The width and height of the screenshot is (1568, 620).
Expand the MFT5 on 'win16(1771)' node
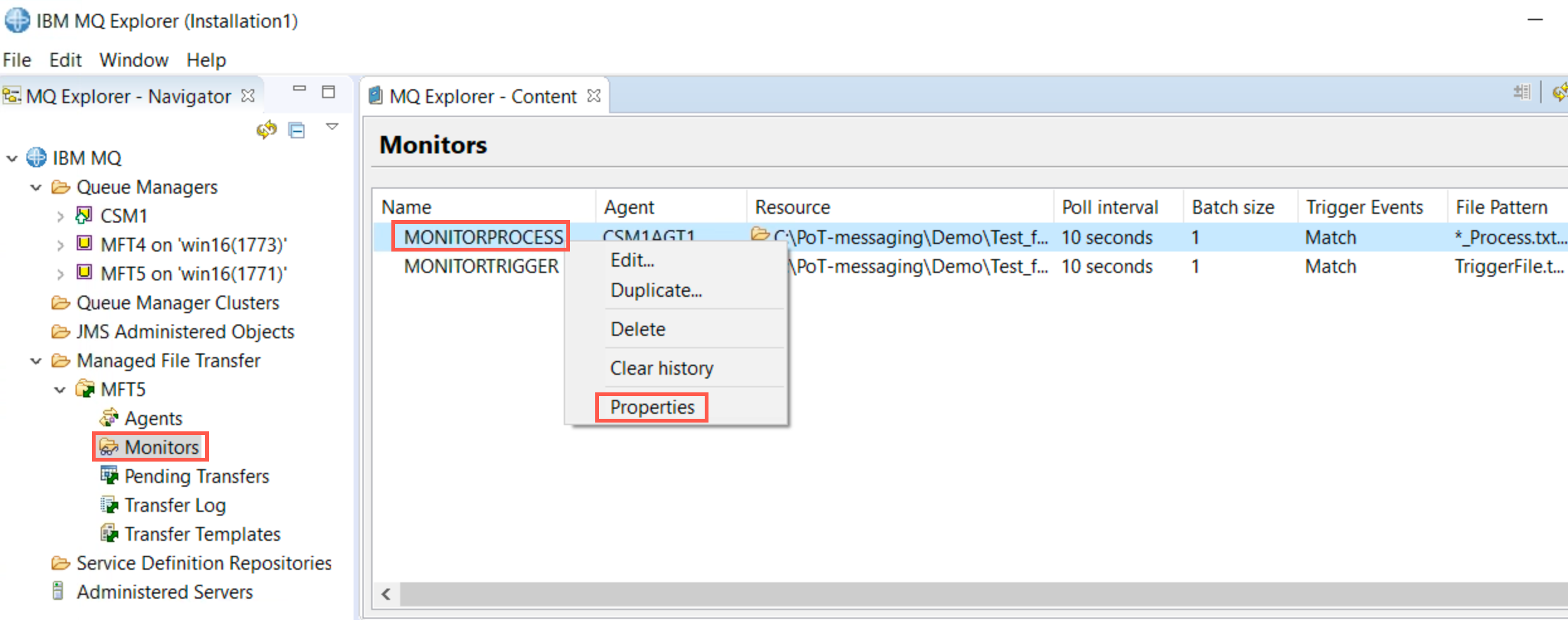pos(60,274)
